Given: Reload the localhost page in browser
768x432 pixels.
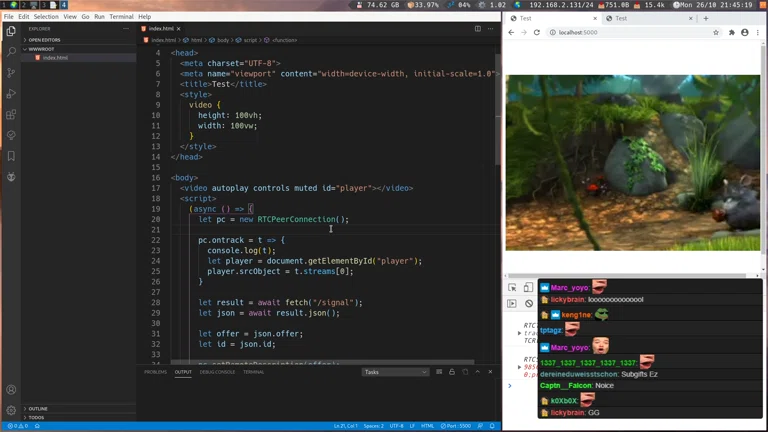Looking at the screenshot, I should 537,33.
